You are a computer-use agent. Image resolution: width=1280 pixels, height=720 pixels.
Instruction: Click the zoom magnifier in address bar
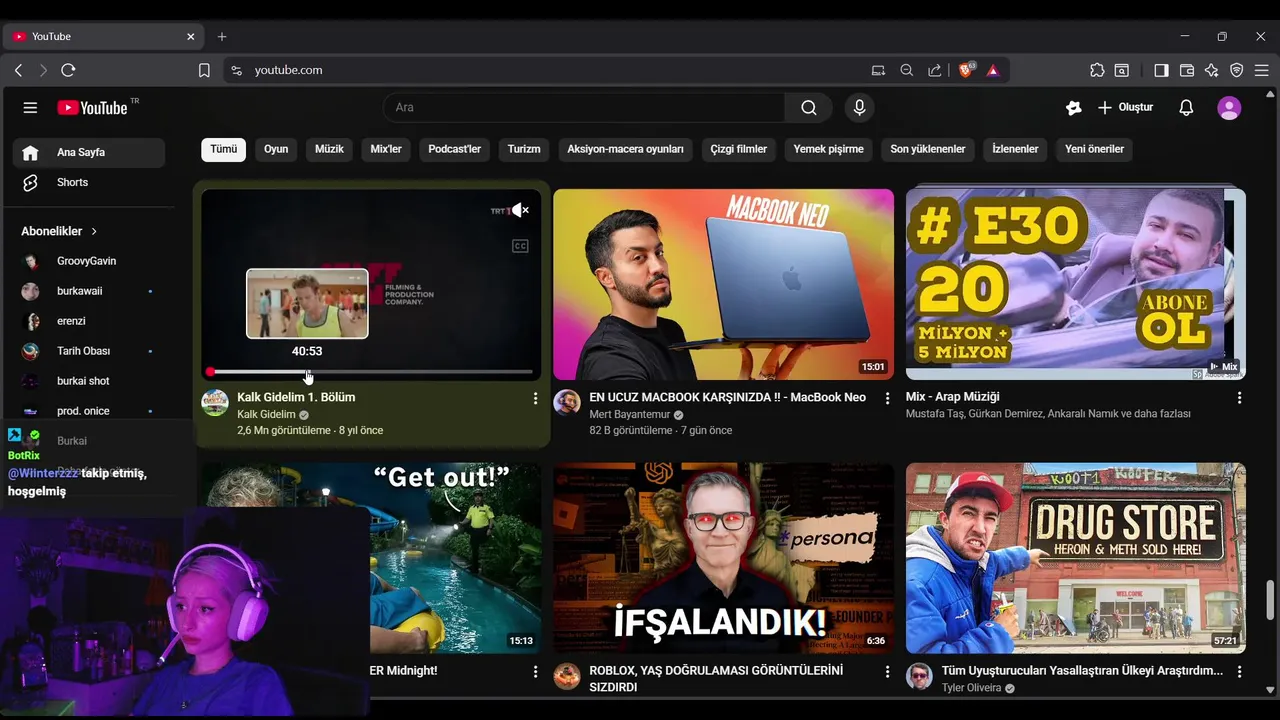click(907, 70)
